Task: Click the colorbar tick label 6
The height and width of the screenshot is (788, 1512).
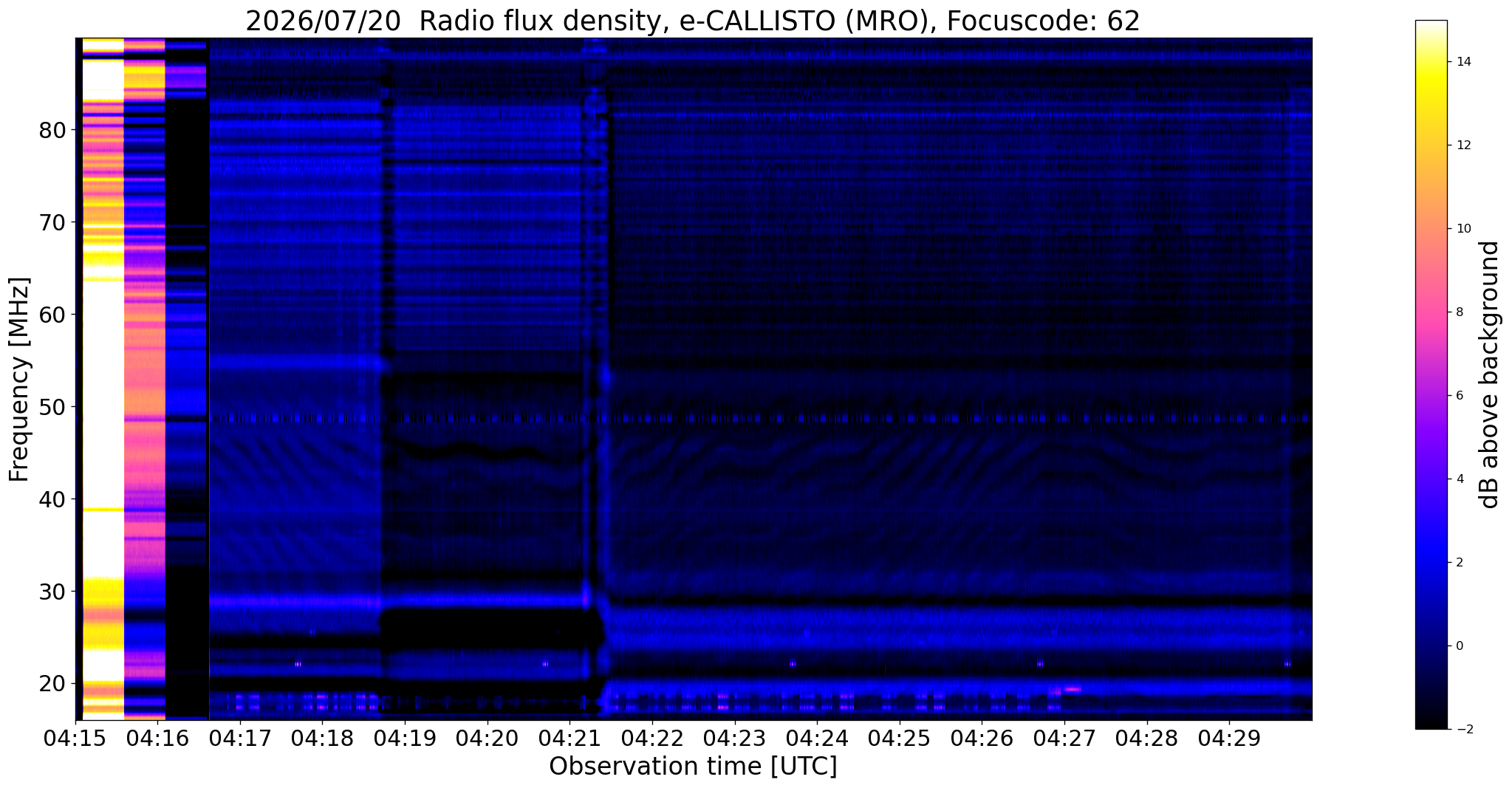Action: click(1459, 396)
